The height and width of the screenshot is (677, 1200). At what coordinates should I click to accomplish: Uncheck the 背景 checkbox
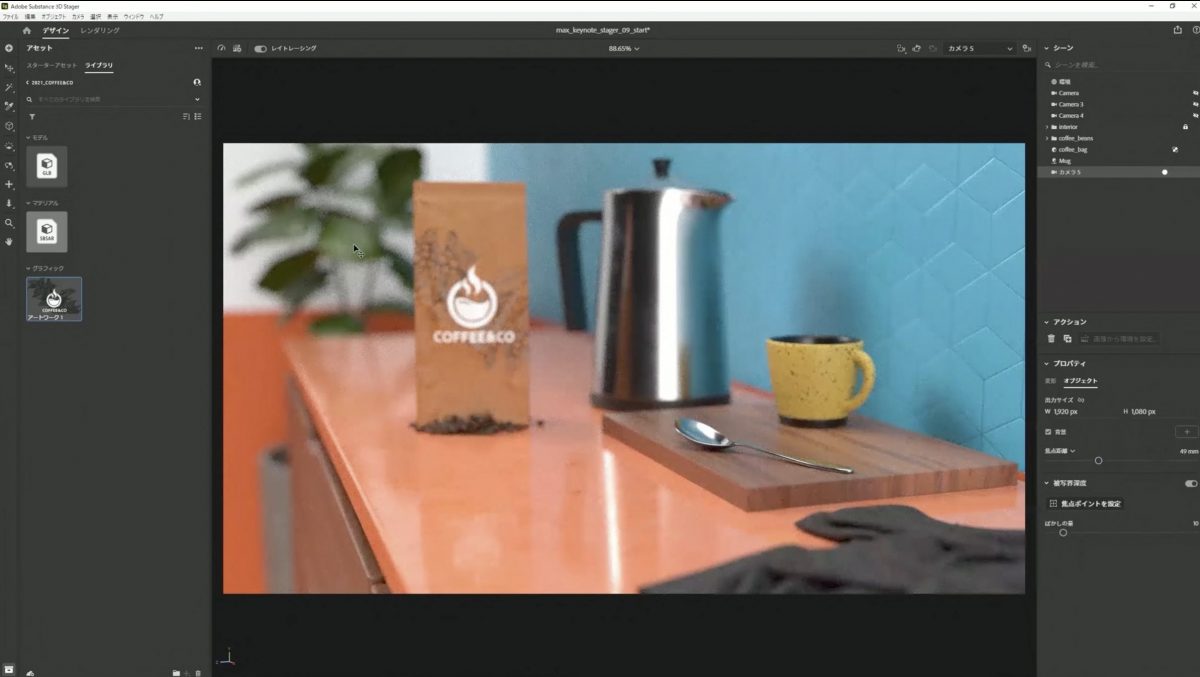point(1048,432)
